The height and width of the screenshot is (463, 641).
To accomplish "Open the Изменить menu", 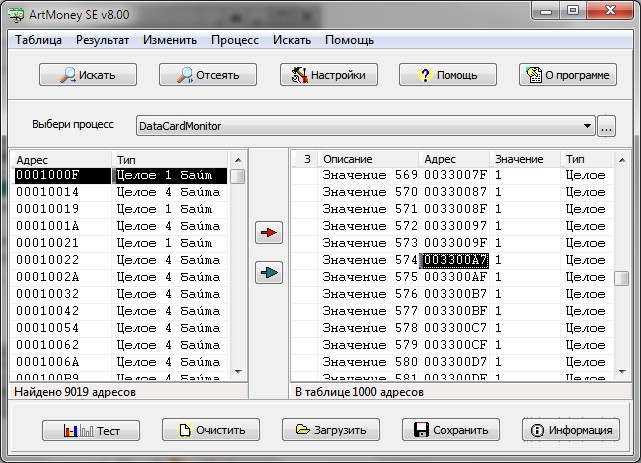I will click(170, 40).
